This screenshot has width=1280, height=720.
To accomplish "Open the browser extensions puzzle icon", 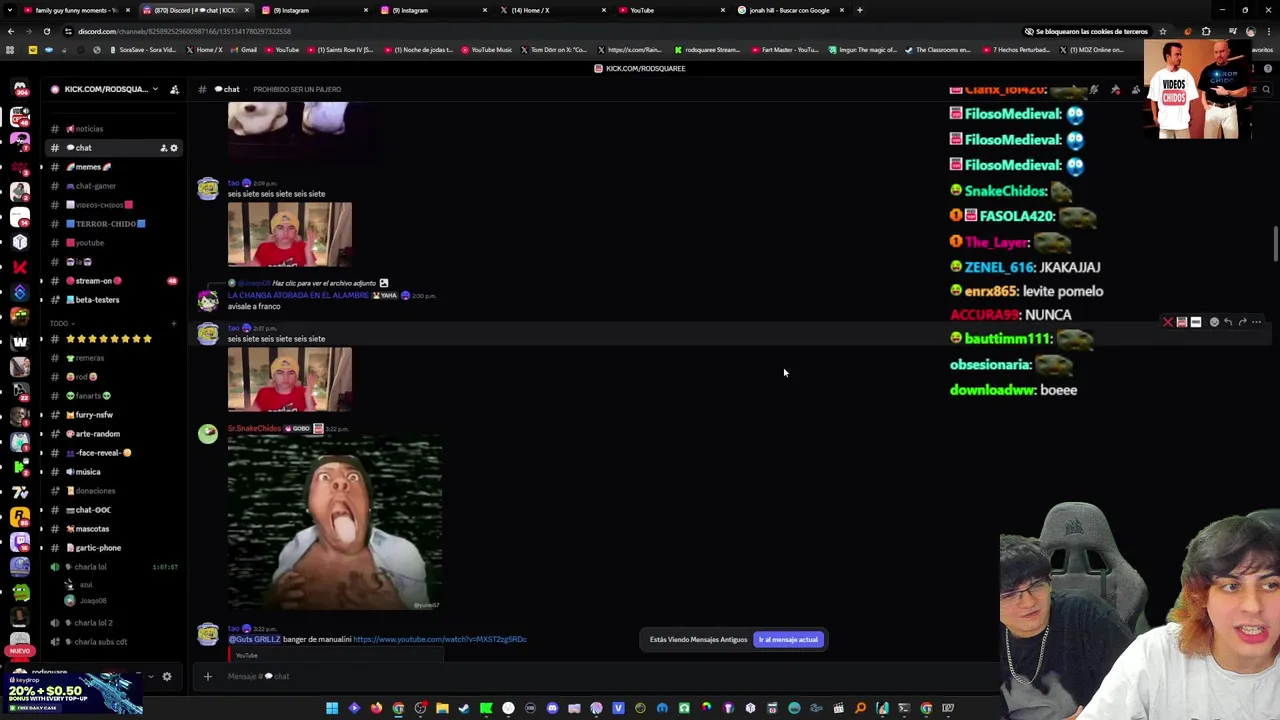I will [1206, 31].
